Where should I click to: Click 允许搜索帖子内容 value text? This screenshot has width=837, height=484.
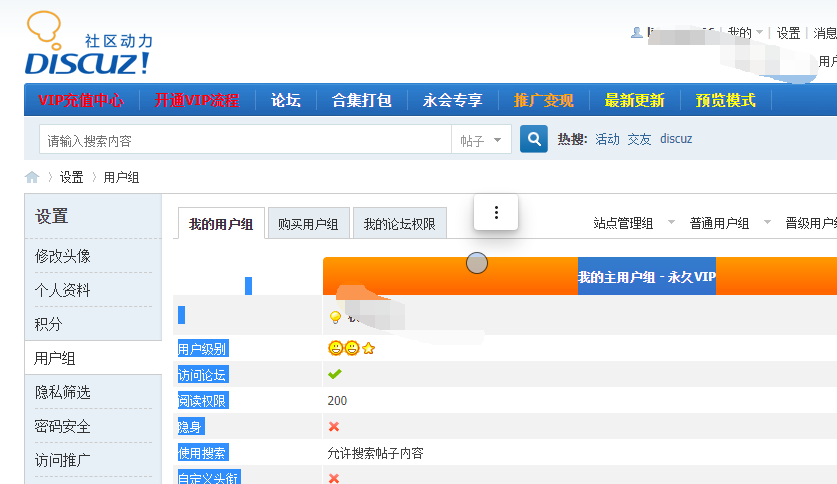click(375, 453)
